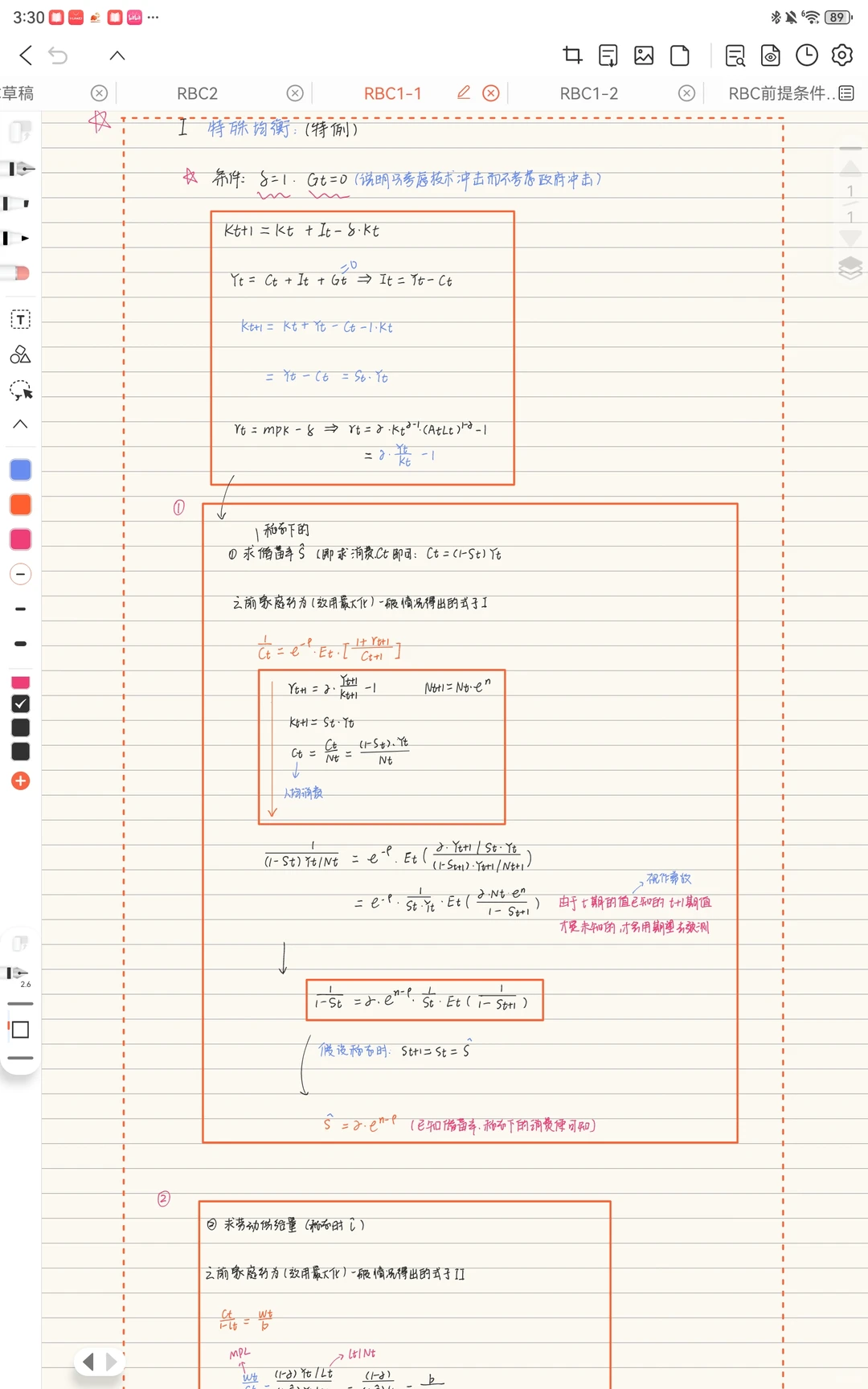Screen dimensions: 868x1389
Task: Select the eraser tool
Action: [x=16, y=273]
